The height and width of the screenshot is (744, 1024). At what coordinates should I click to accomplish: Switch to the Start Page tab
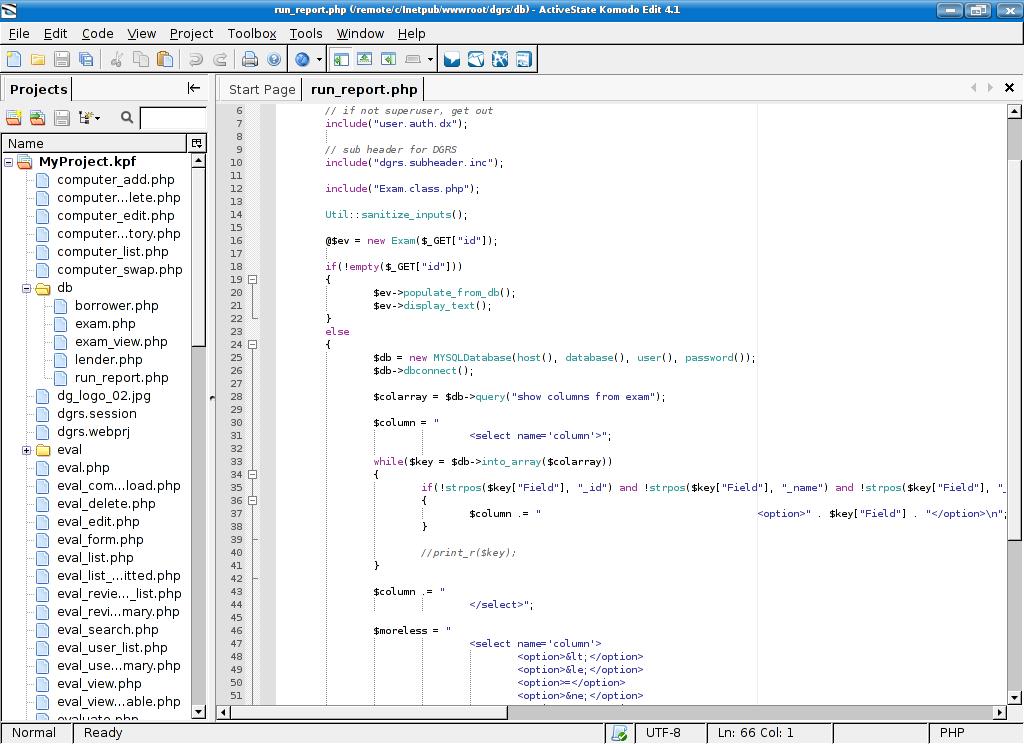[x=262, y=89]
